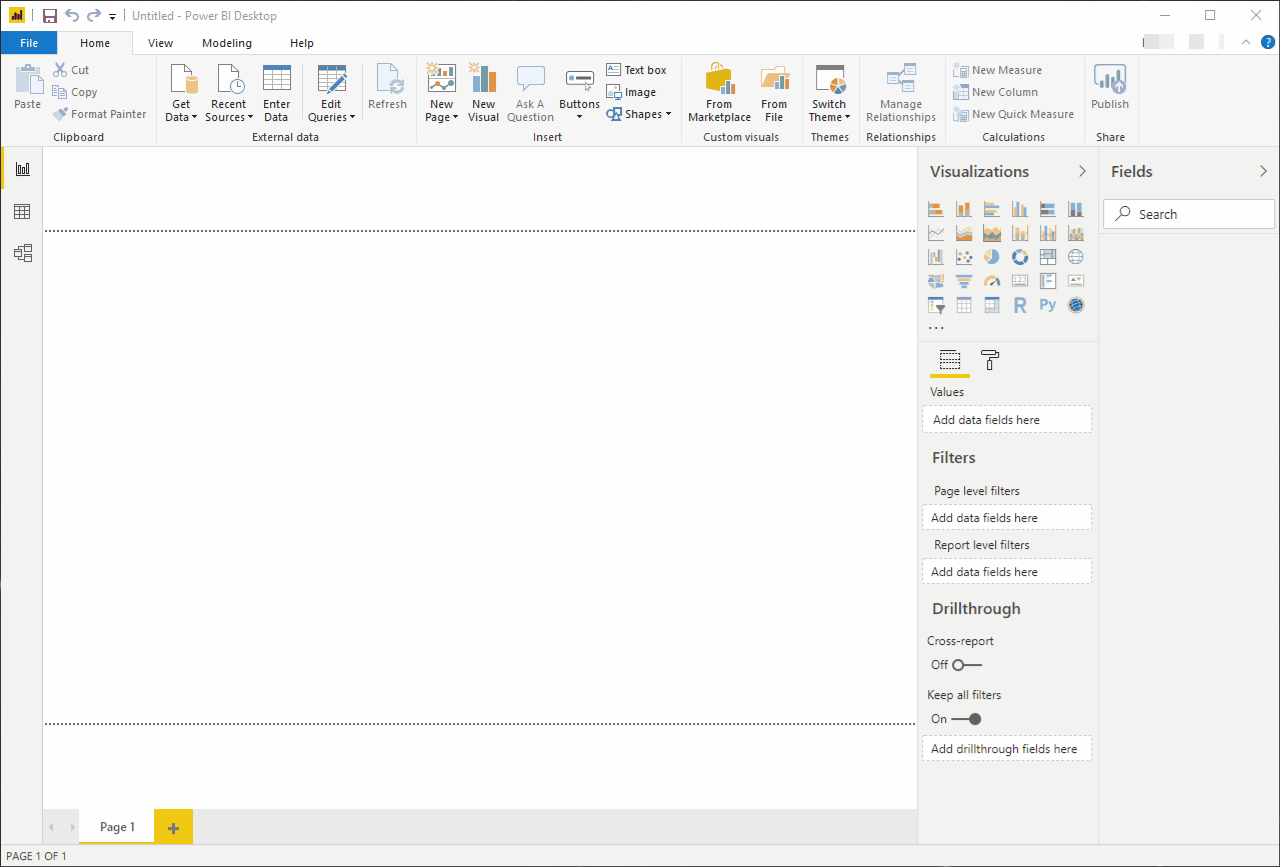
Task: Open the New Page dropdown
Action: [x=441, y=93]
